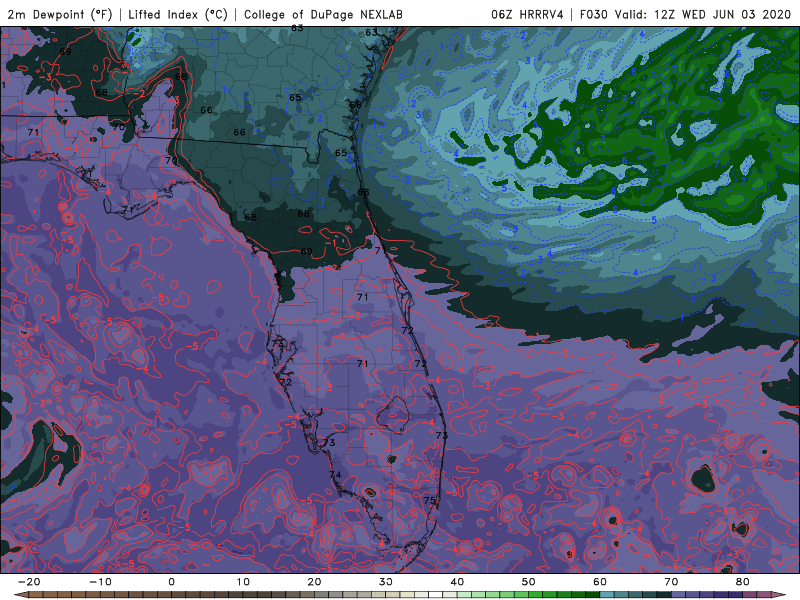Click the "10" color scale label
The image size is (800, 600).
tap(243, 582)
